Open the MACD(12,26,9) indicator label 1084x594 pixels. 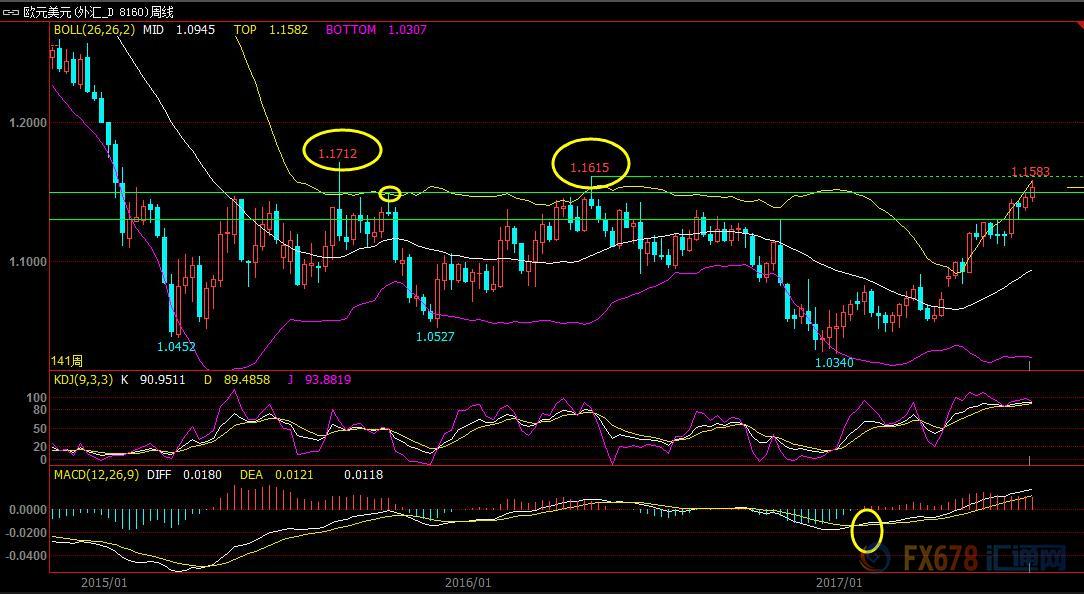coord(96,475)
